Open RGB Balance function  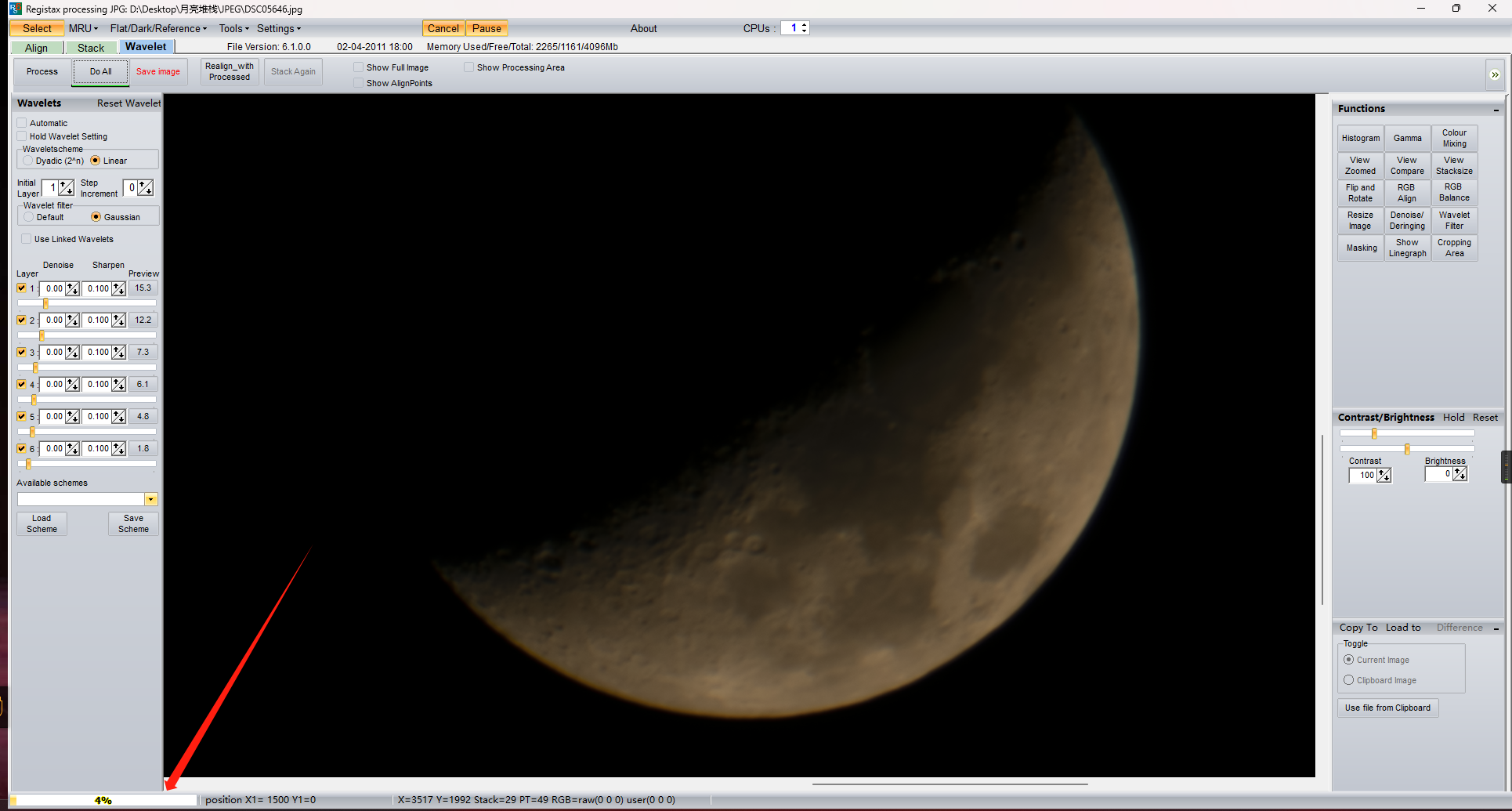tap(1454, 193)
